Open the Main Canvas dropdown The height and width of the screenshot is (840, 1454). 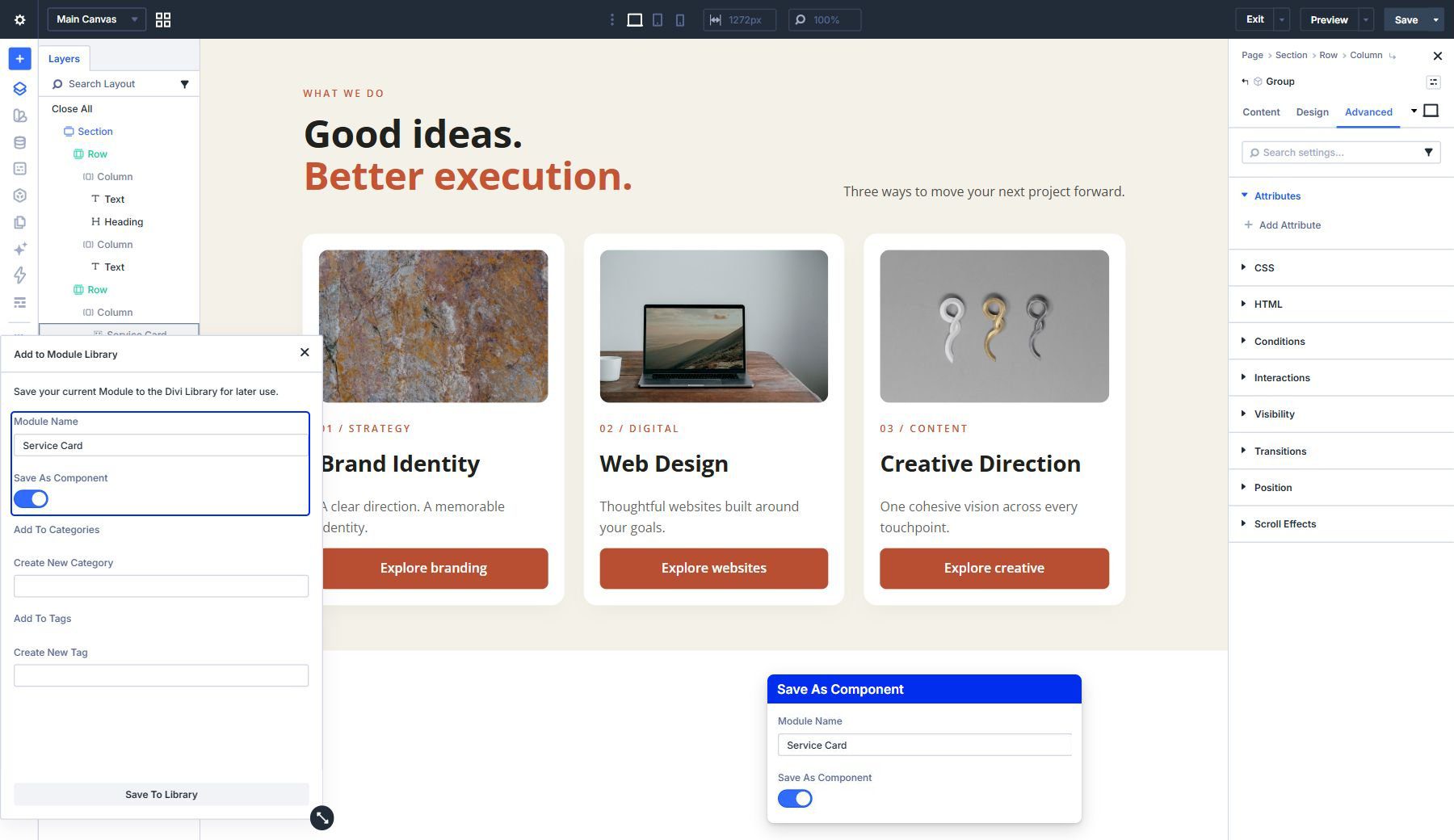tap(97, 19)
